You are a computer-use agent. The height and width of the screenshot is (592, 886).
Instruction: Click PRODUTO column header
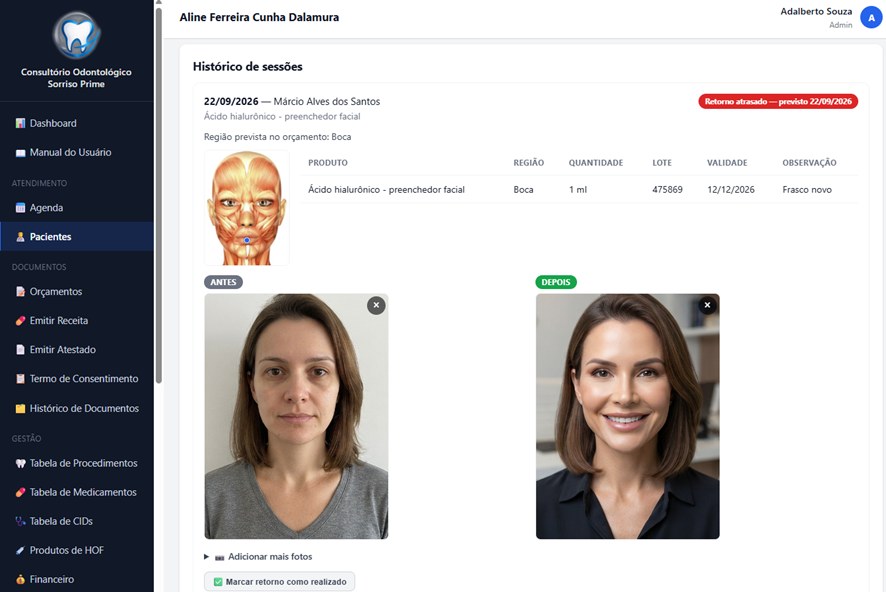(328, 163)
